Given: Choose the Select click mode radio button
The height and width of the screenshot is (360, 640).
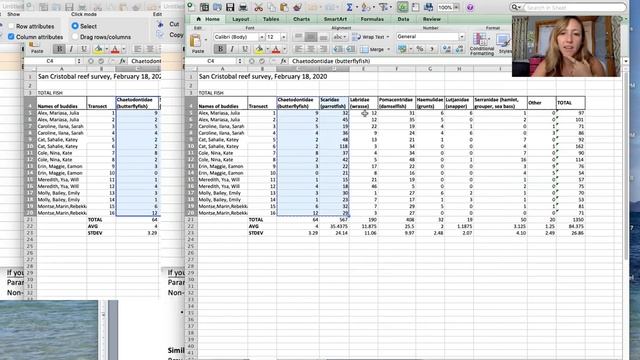Looking at the screenshot, I should pyautogui.click(x=75, y=26).
